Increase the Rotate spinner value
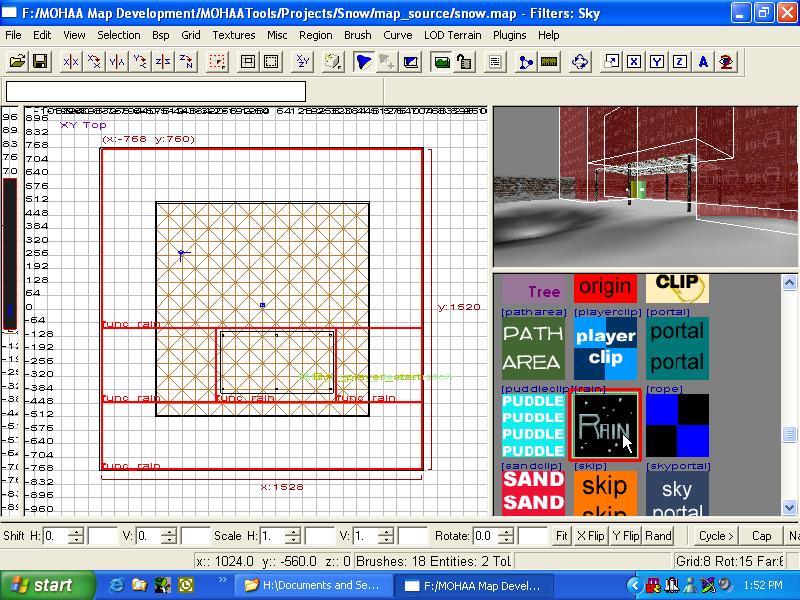Image resolution: width=800 pixels, height=600 pixels. pos(508,531)
